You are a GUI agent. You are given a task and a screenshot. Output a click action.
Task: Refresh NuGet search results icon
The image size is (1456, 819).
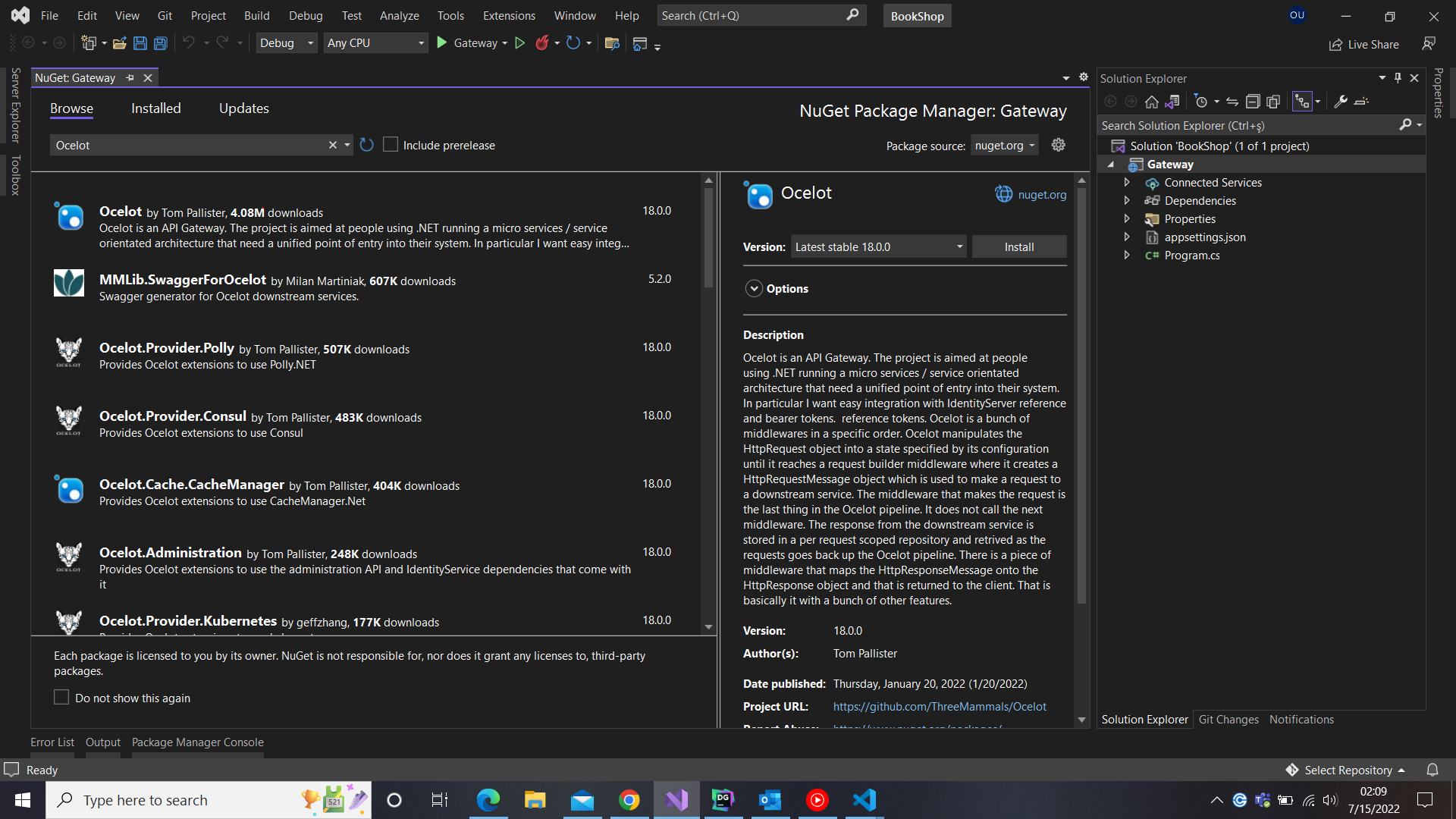pyautogui.click(x=367, y=145)
